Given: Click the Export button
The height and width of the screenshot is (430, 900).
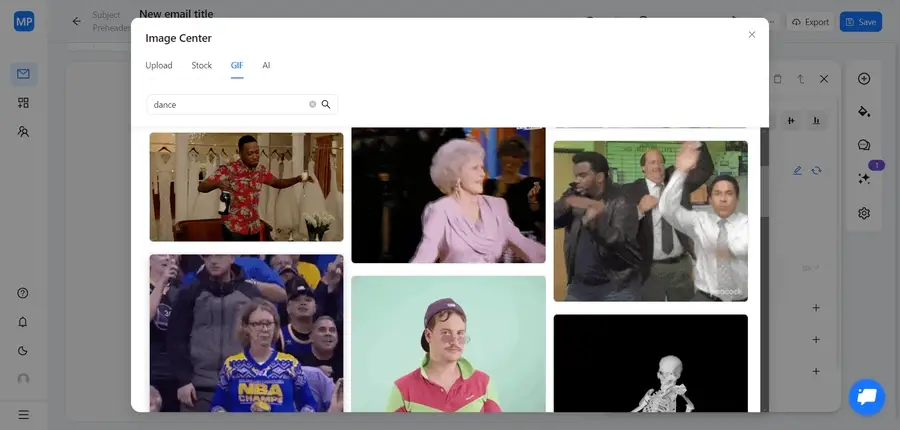Looking at the screenshot, I should (810, 22).
